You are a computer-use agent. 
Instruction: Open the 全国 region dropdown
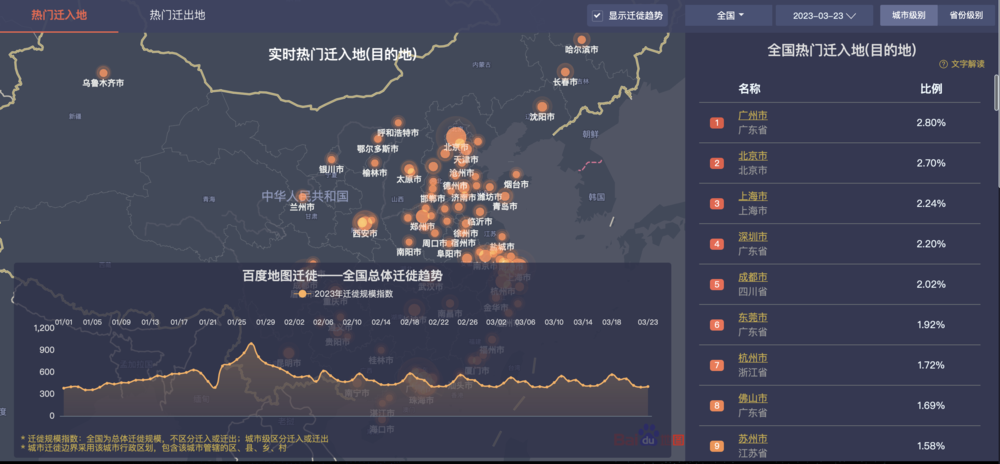pyautogui.click(x=728, y=16)
